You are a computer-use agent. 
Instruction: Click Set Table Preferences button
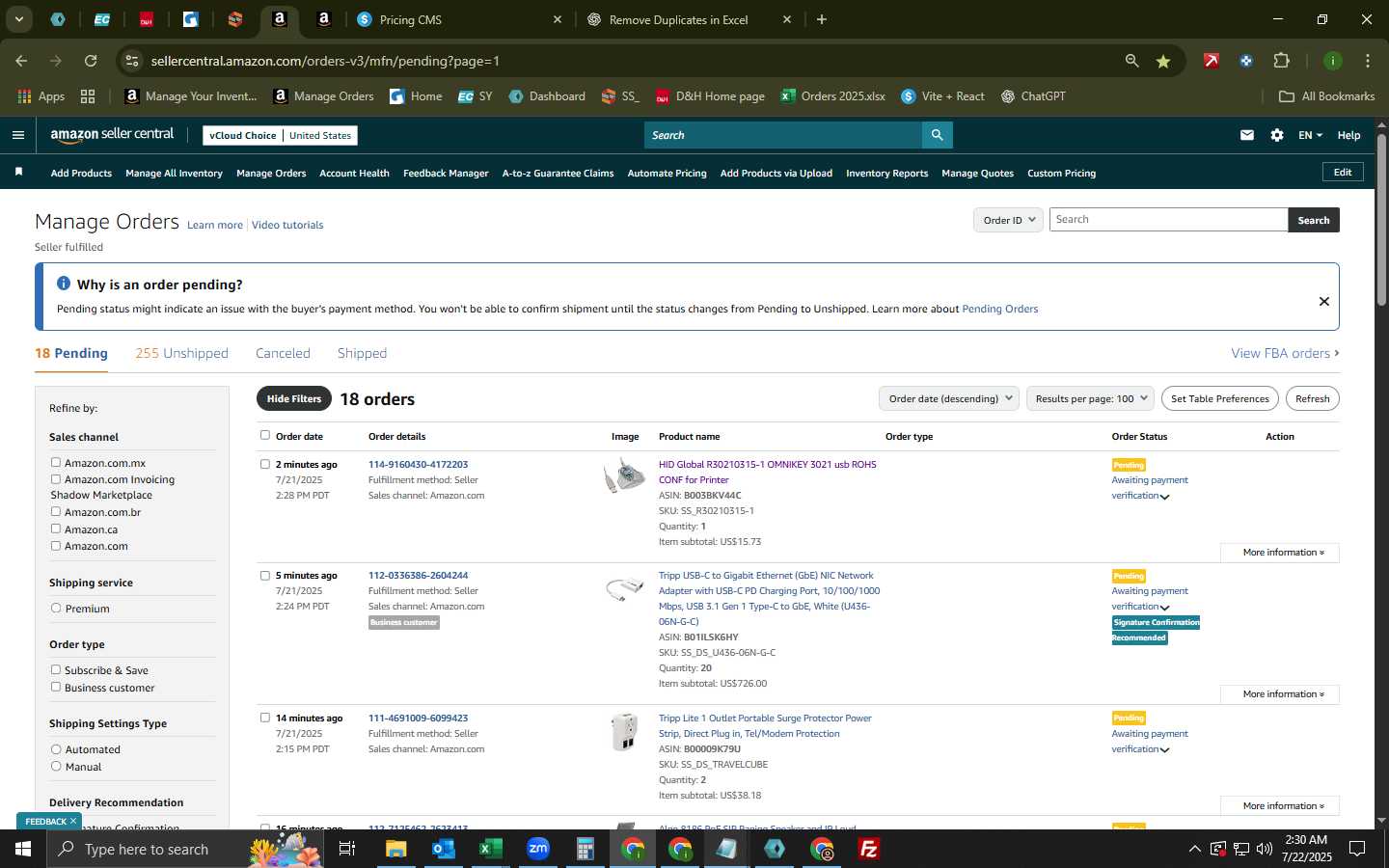tap(1219, 398)
